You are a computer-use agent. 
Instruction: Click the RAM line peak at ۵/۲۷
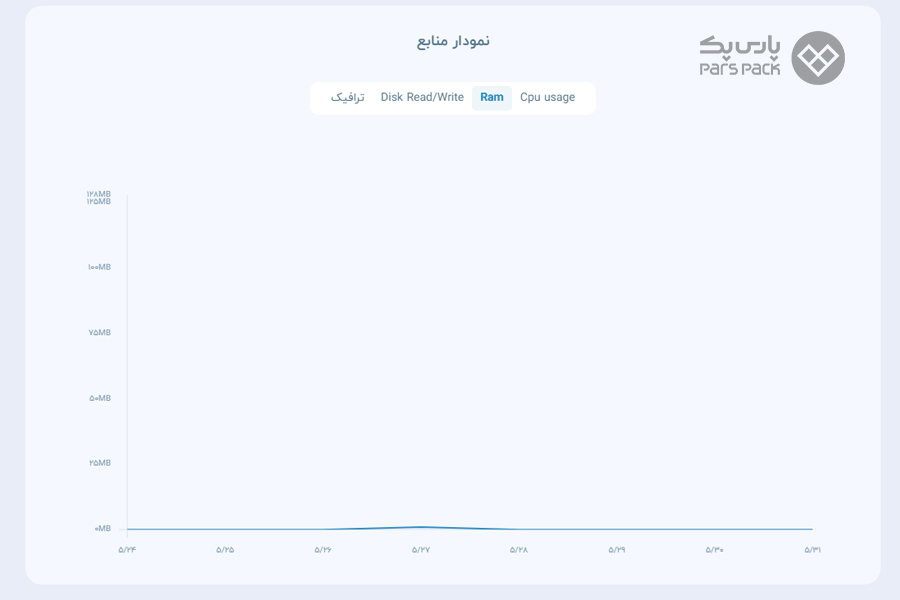pyautogui.click(x=421, y=527)
